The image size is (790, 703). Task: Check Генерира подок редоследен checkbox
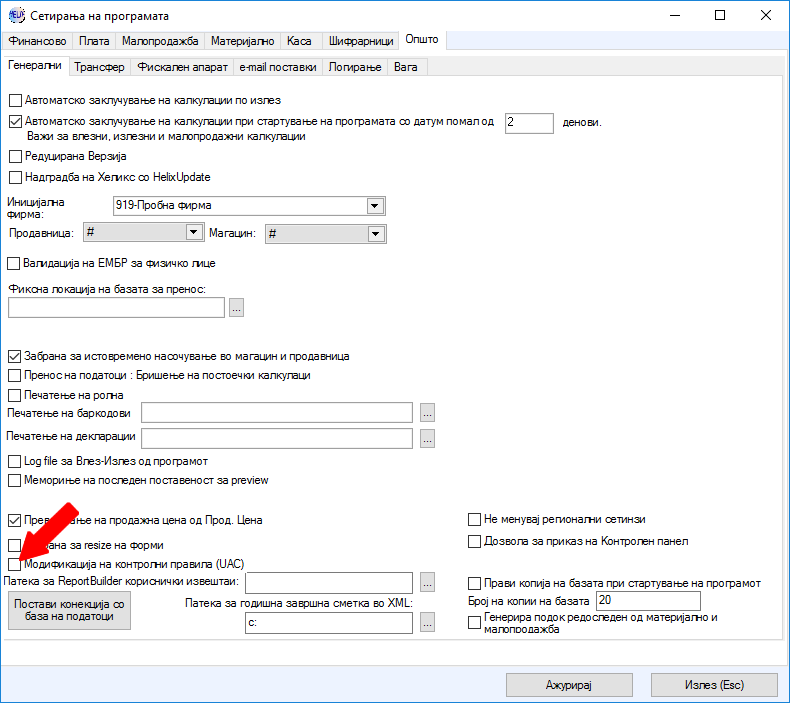click(x=474, y=623)
